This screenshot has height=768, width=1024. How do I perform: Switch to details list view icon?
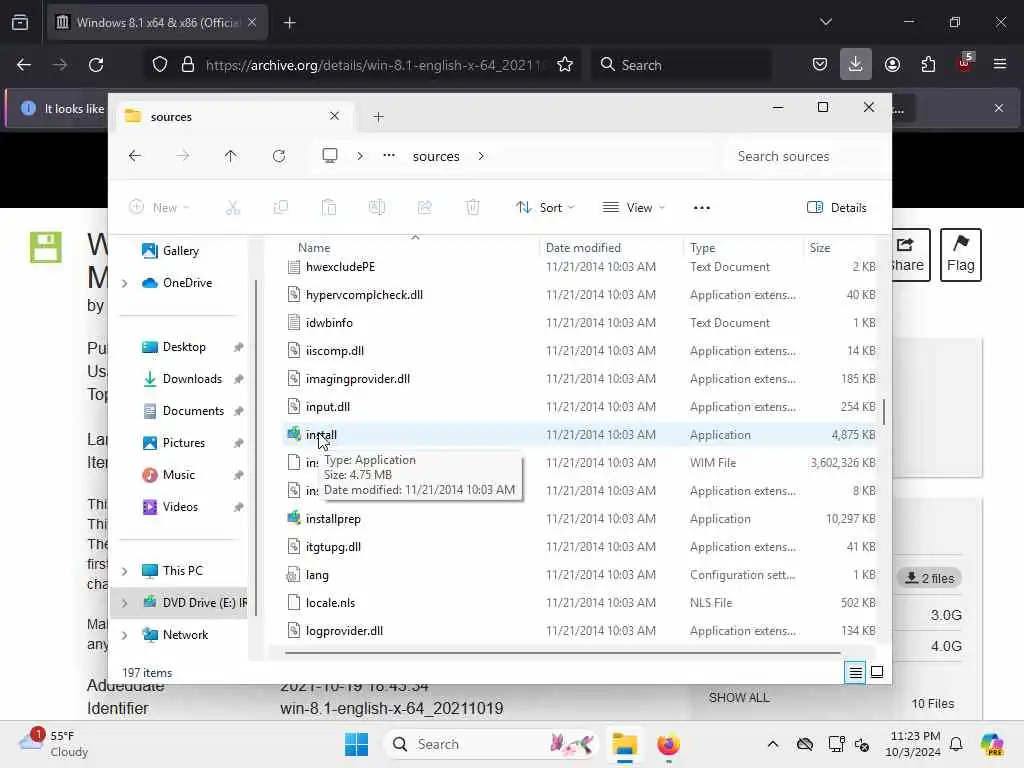pyautogui.click(x=856, y=672)
